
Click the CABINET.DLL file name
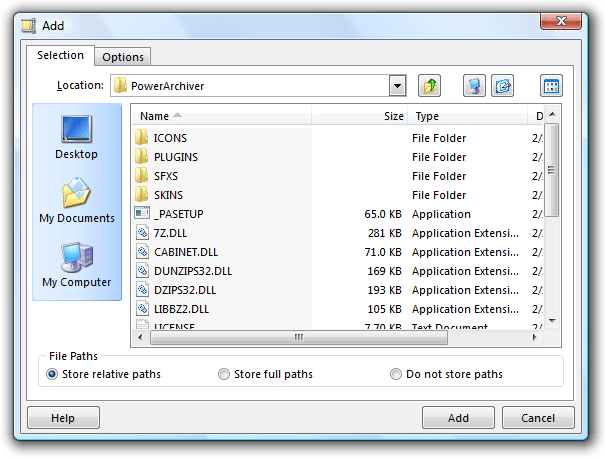186,252
